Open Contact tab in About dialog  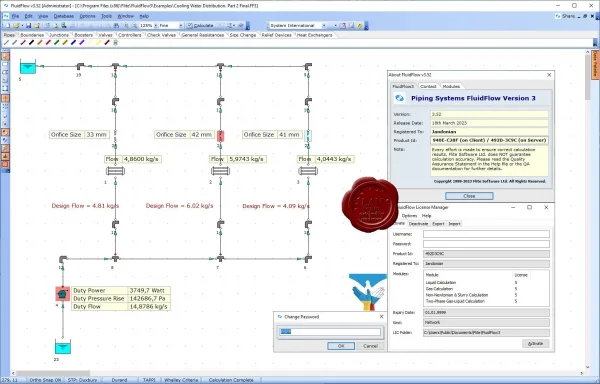(428, 86)
